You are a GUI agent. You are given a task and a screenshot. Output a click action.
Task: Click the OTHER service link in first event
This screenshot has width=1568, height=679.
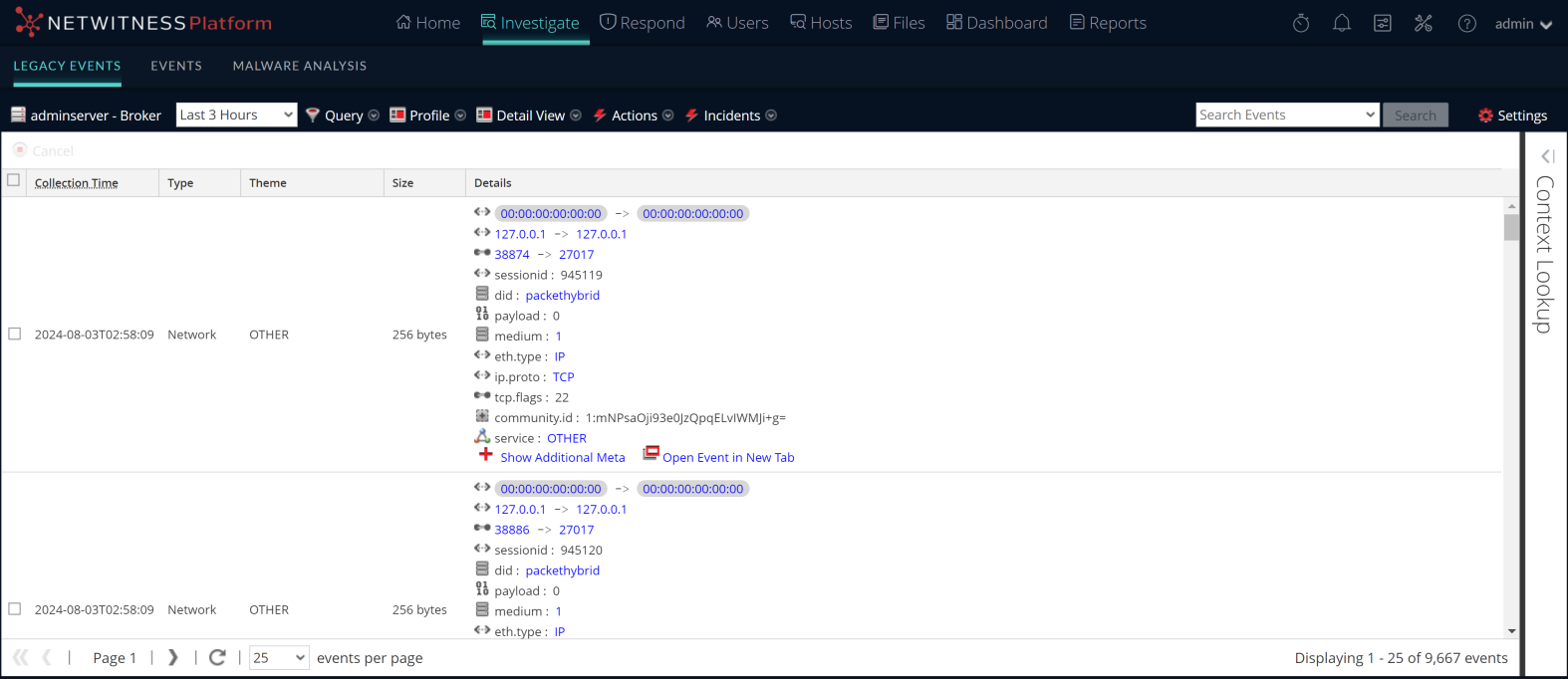click(x=567, y=438)
